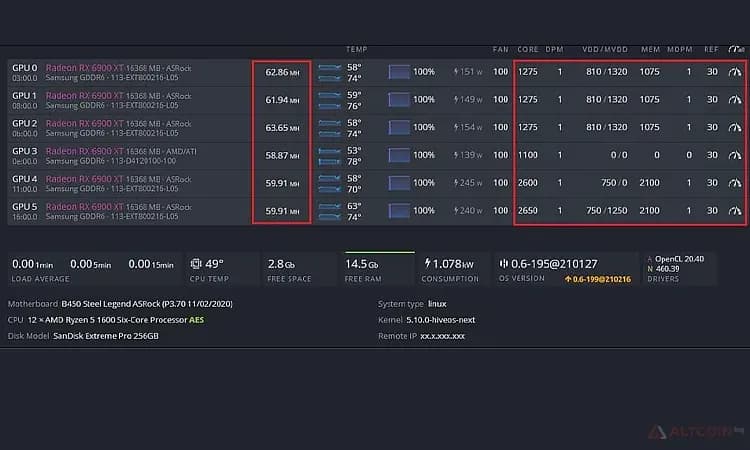Open the GPU 2 Radeon RX 6900 XT name
Image resolution: width=750 pixels, height=450 pixels.
[85, 123]
